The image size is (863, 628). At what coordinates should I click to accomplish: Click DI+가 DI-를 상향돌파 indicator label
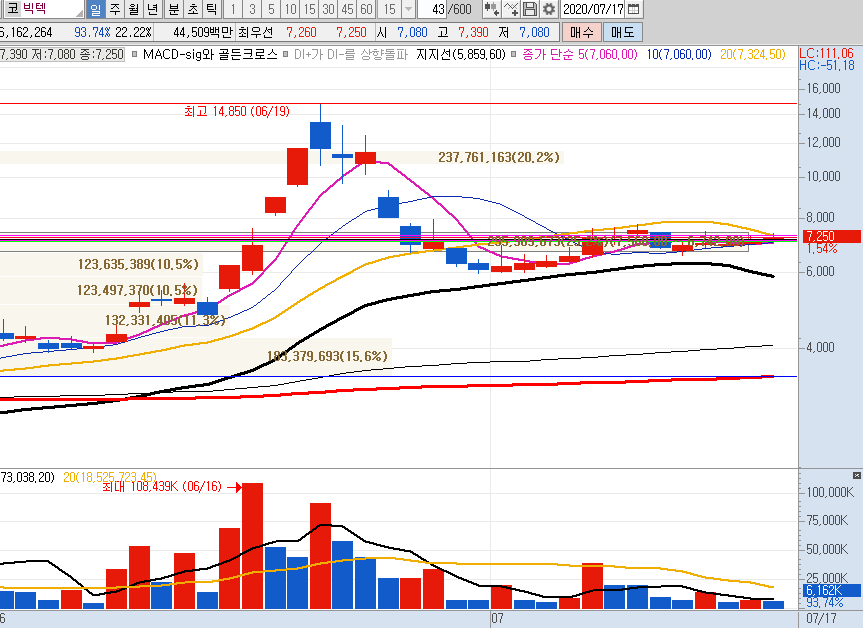[351, 54]
